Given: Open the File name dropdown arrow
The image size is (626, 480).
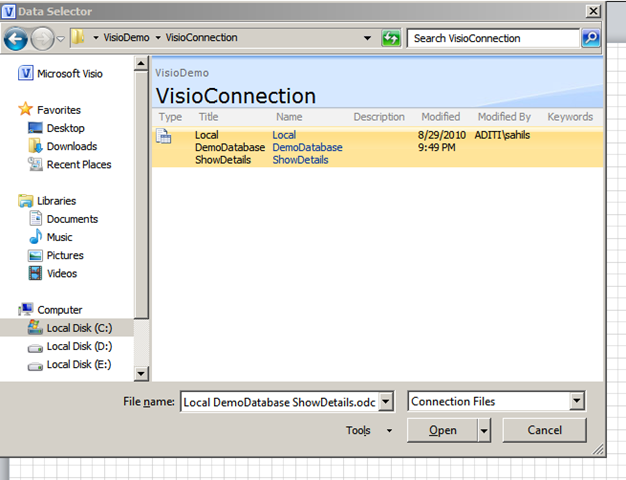Looking at the screenshot, I should (386, 402).
